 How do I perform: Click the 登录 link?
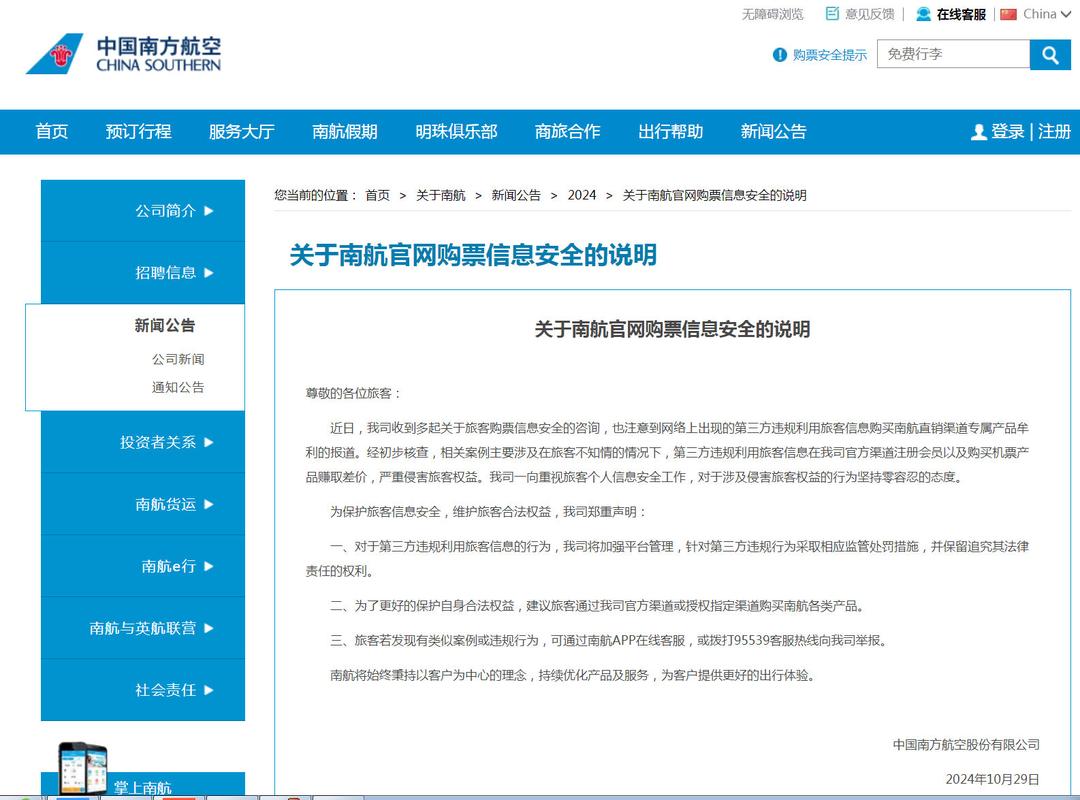click(1008, 132)
